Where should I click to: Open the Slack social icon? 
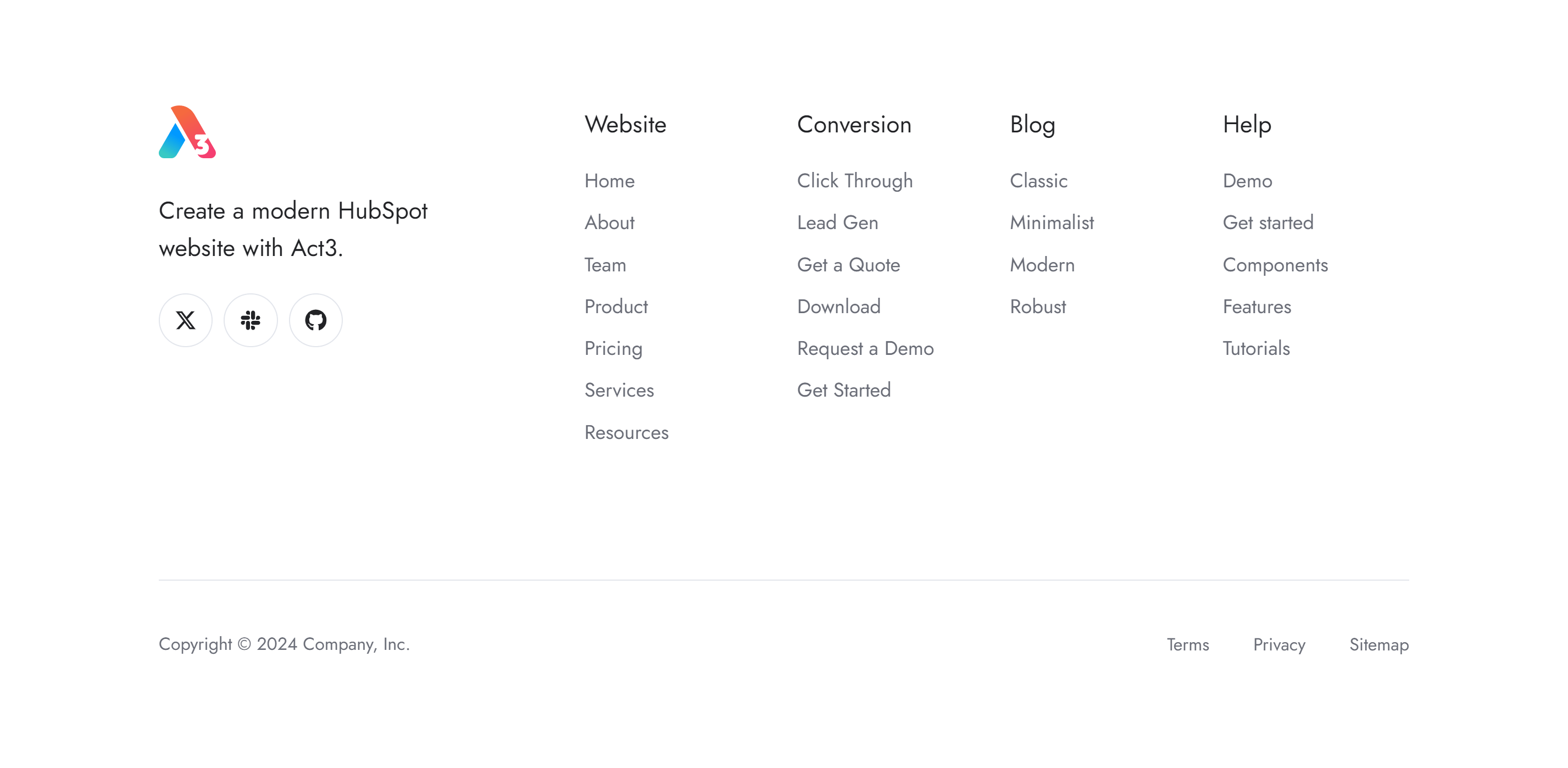click(251, 320)
